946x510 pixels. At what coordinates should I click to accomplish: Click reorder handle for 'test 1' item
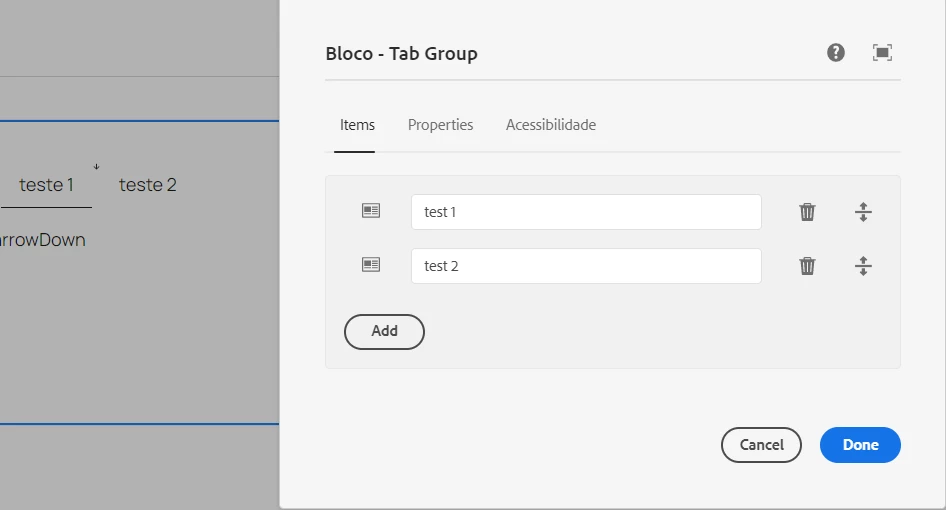click(x=864, y=212)
